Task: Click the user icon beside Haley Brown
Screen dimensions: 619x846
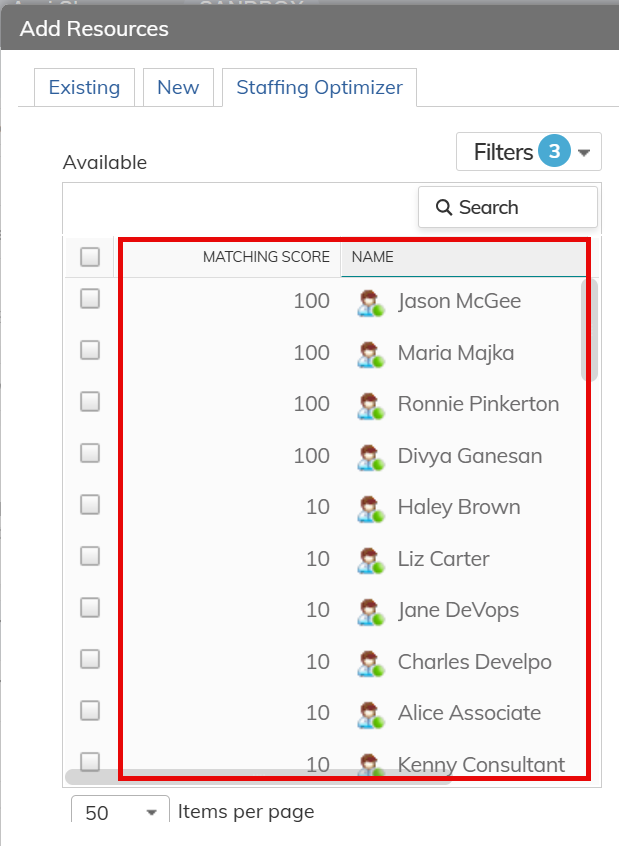Action: tap(371, 508)
